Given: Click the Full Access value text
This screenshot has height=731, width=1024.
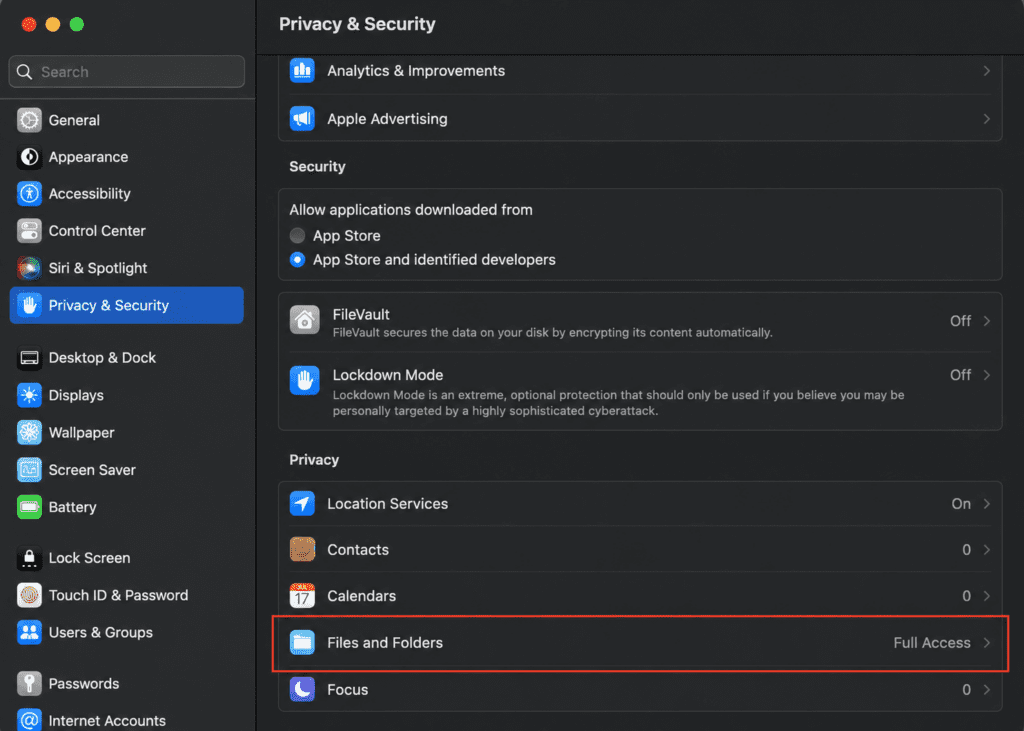Looking at the screenshot, I should (931, 643).
